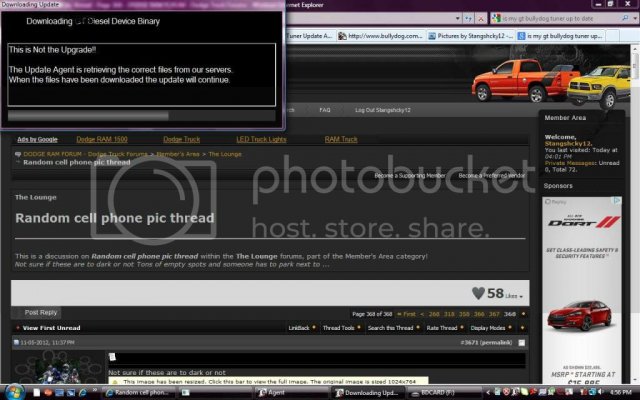
Task: Click the Windows Start orb
Action: point(14,392)
